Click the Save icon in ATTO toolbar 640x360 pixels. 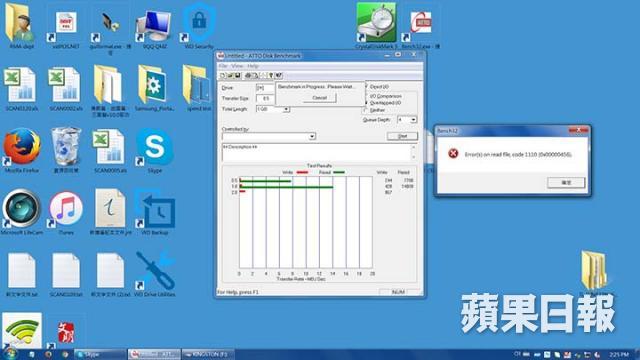238,76
